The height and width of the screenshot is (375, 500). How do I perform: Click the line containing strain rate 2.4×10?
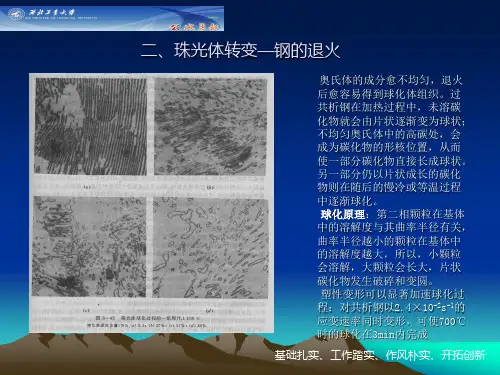(391, 308)
